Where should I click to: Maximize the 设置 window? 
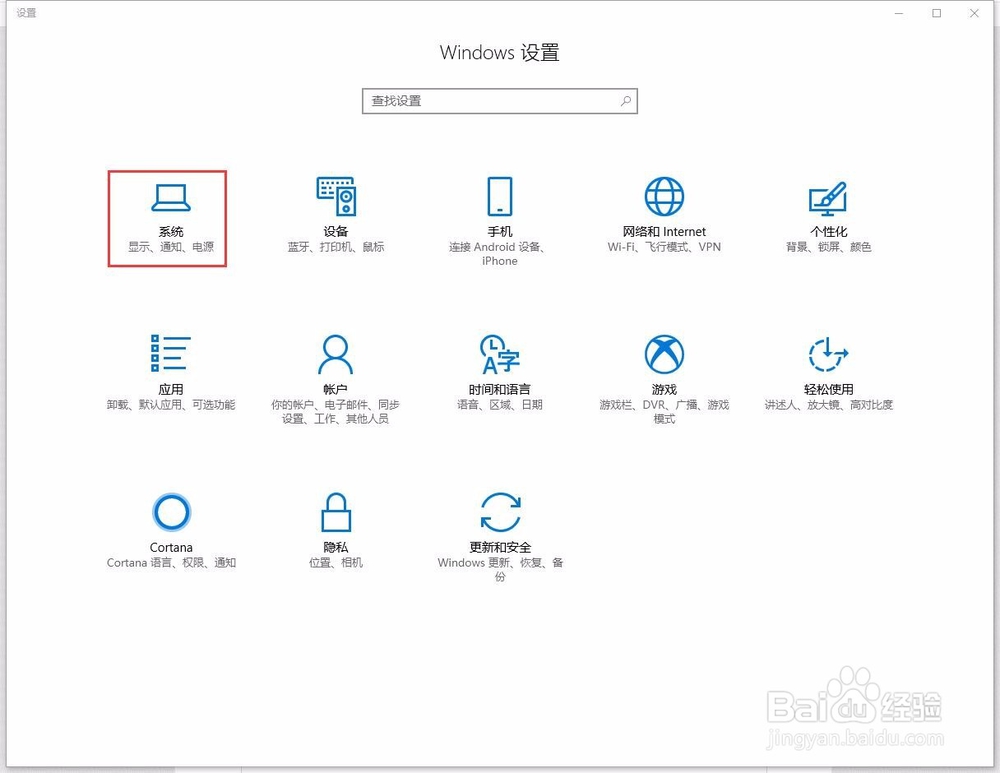[936, 13]
